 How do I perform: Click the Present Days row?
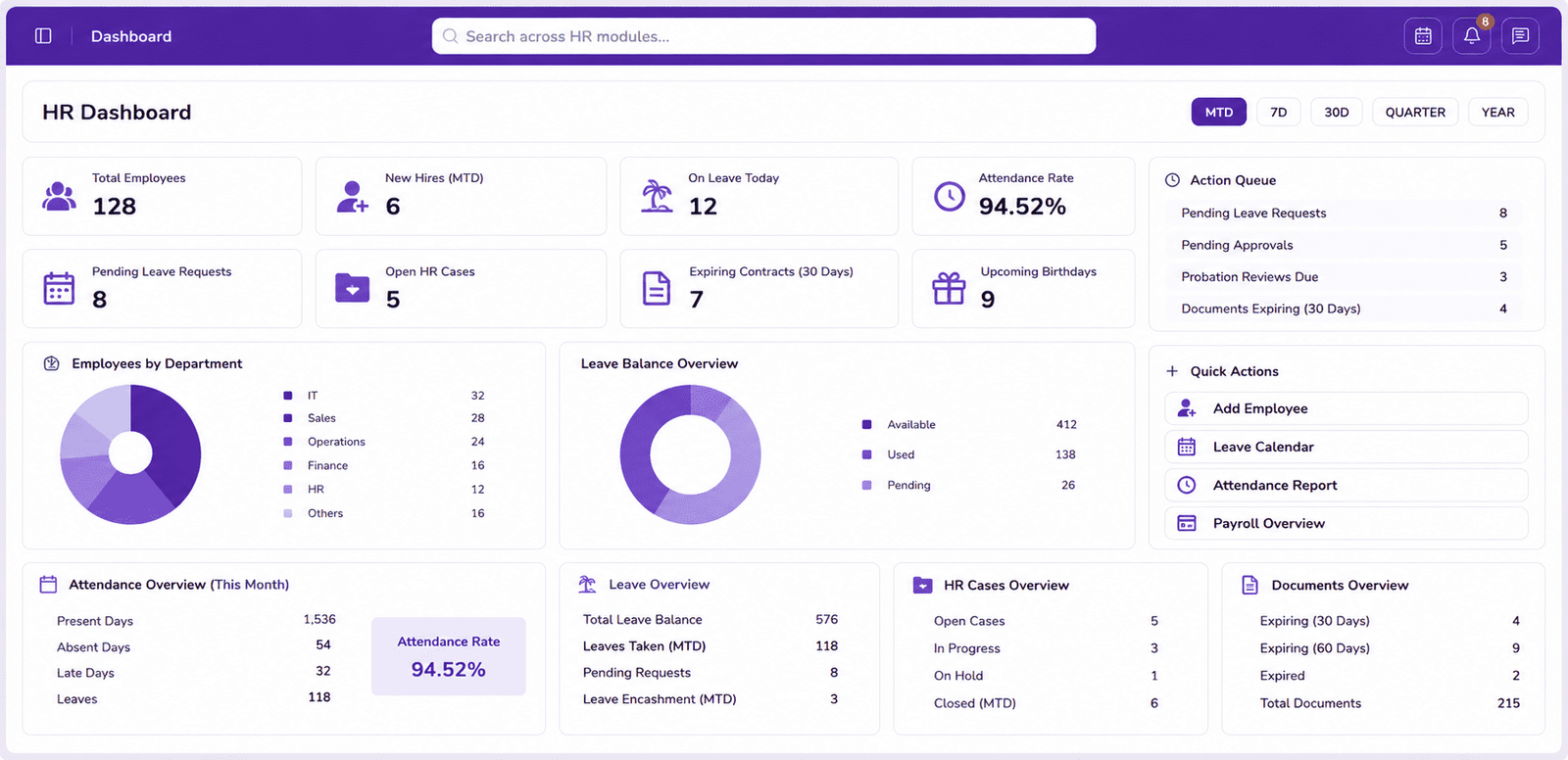tap(196, 621)
